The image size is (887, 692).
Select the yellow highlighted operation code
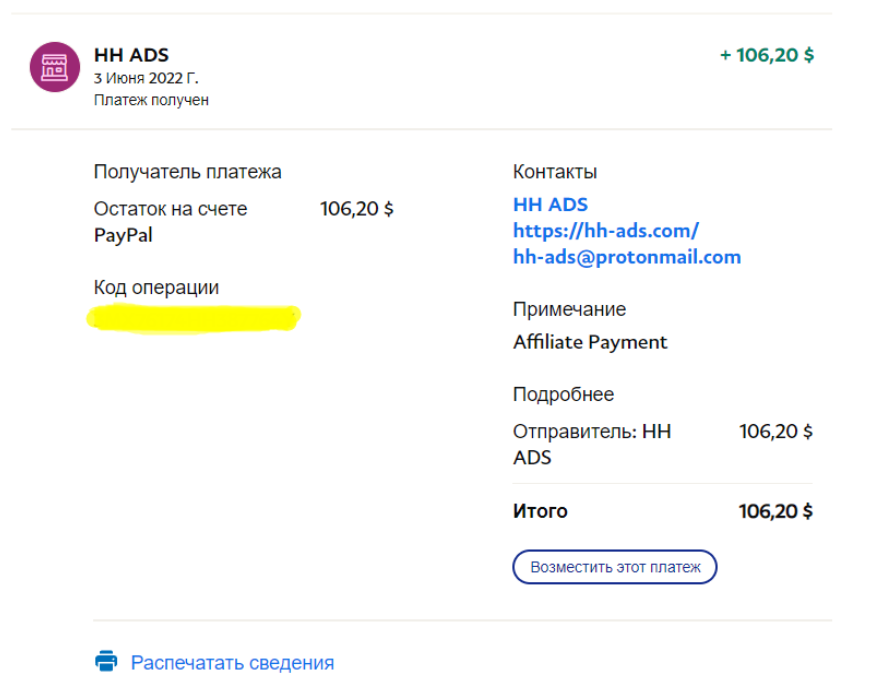(x=194, y=318)
